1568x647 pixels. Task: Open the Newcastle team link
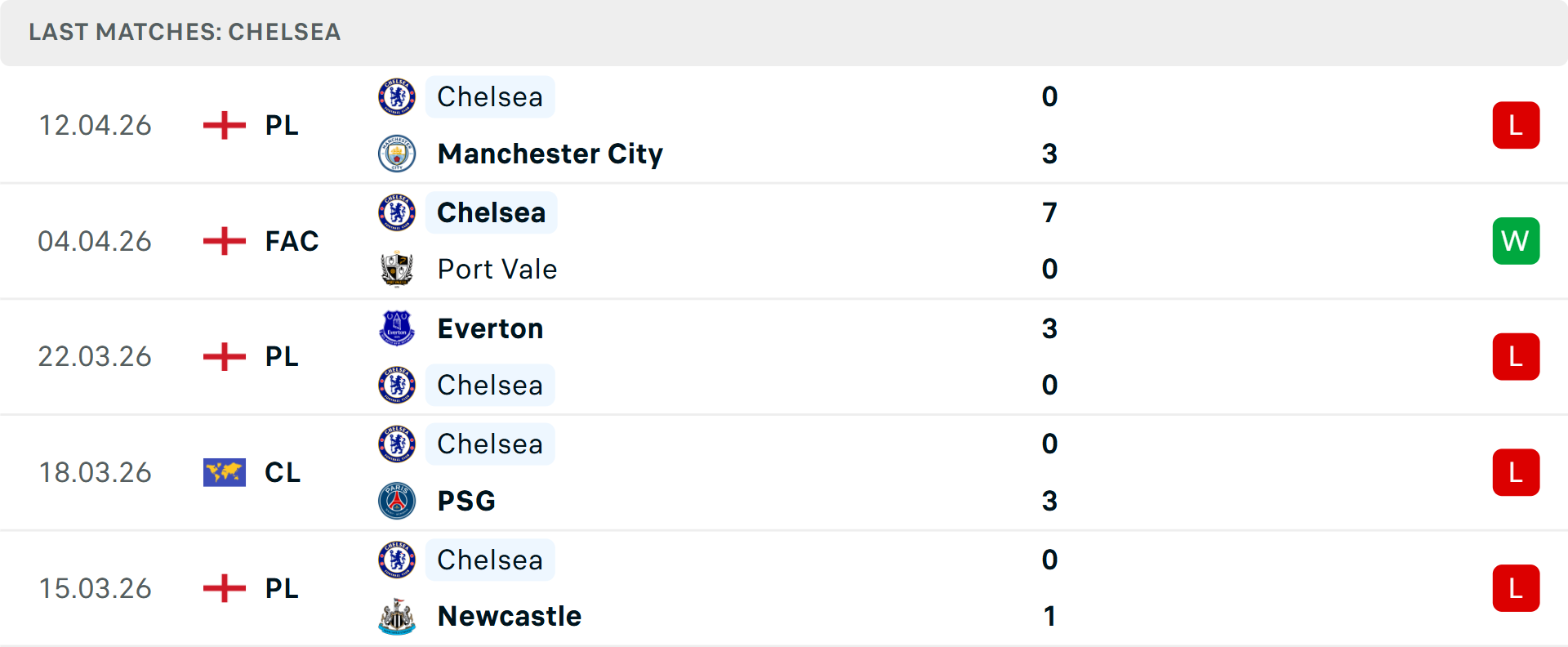click(x=509, y=616)
